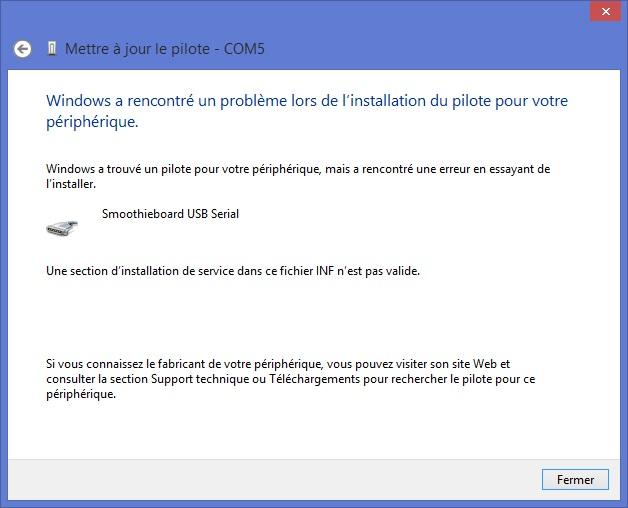The image size is (628, 508).
Task: Click the blank white area below the error message
Action: pos(312,316)
